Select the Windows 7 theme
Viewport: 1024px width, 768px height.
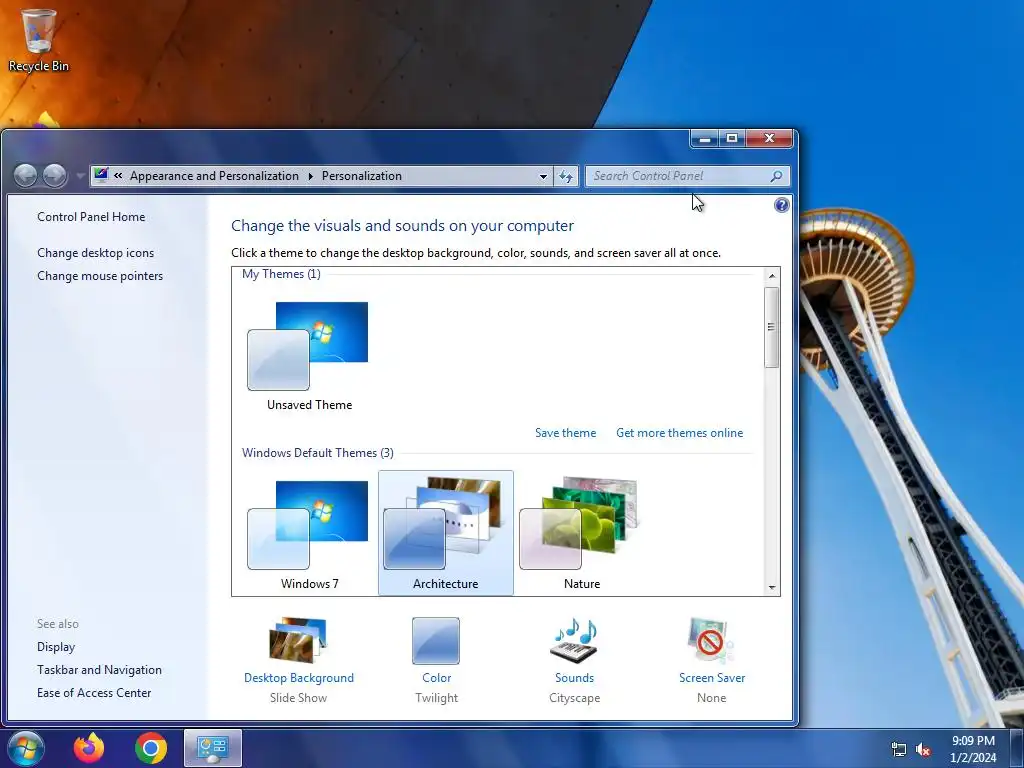coord(308,534)
